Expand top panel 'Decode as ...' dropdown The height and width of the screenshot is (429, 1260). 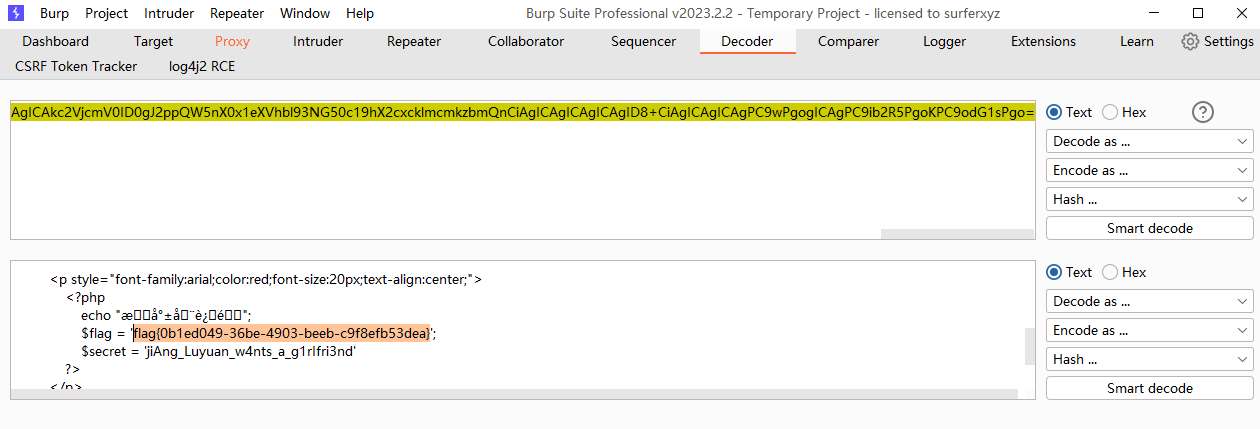tap(1149, 141)
